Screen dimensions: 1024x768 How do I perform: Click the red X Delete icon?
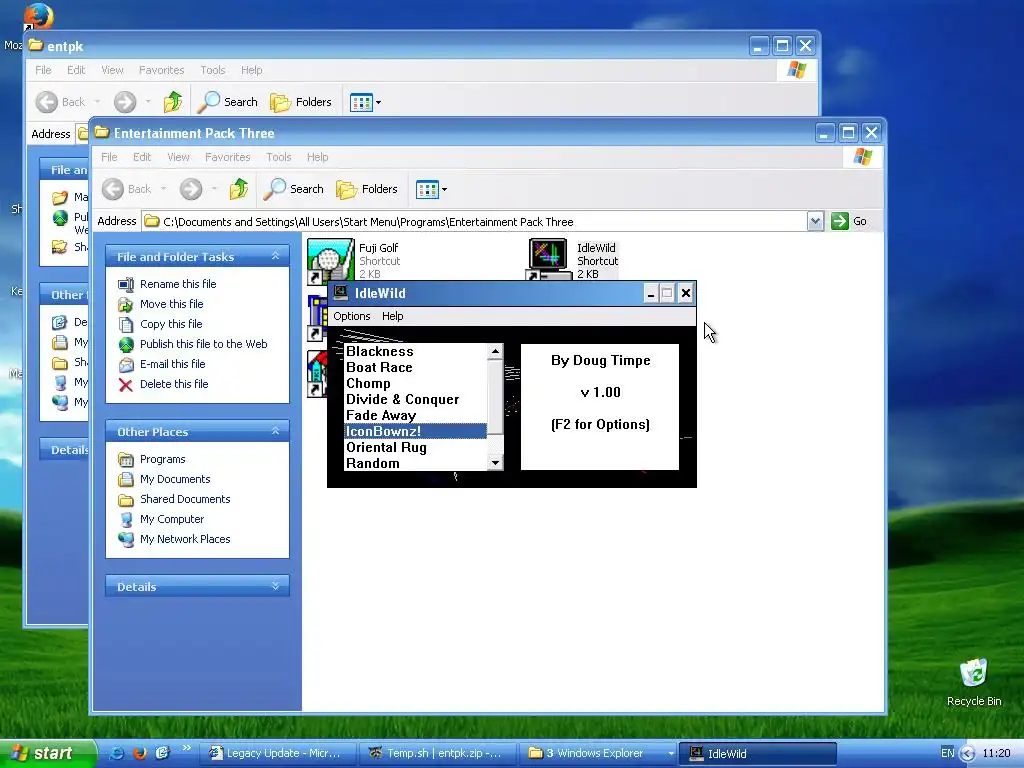(x=126, y=385)
